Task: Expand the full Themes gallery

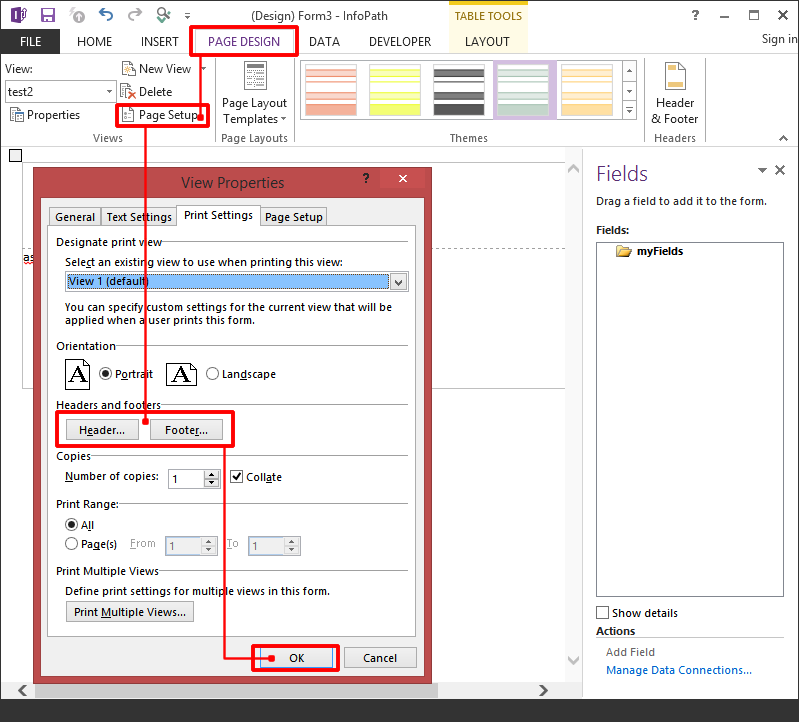Action: 630,110
